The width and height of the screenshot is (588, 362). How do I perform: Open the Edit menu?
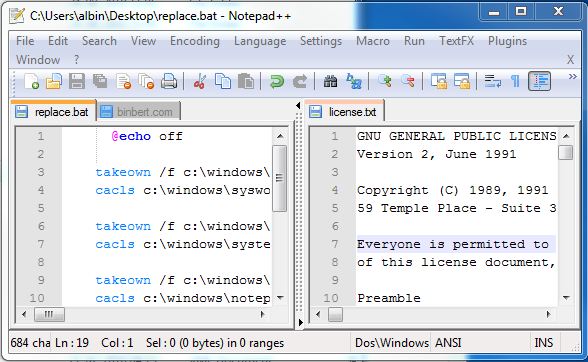click(58, 41)
